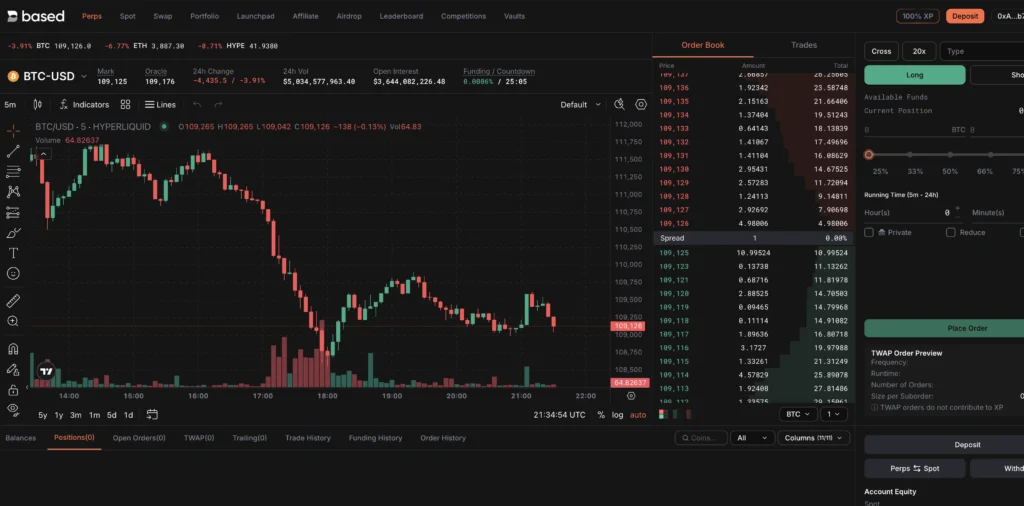Open the All filter dropdown

pos(752,438)
